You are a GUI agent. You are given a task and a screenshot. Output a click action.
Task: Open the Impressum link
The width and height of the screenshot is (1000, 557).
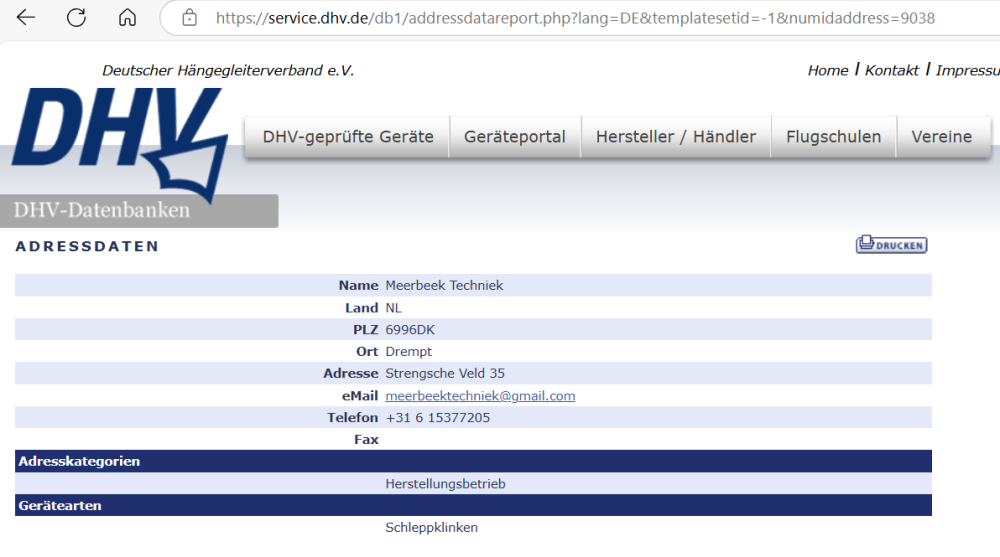(x=967, y=70)
